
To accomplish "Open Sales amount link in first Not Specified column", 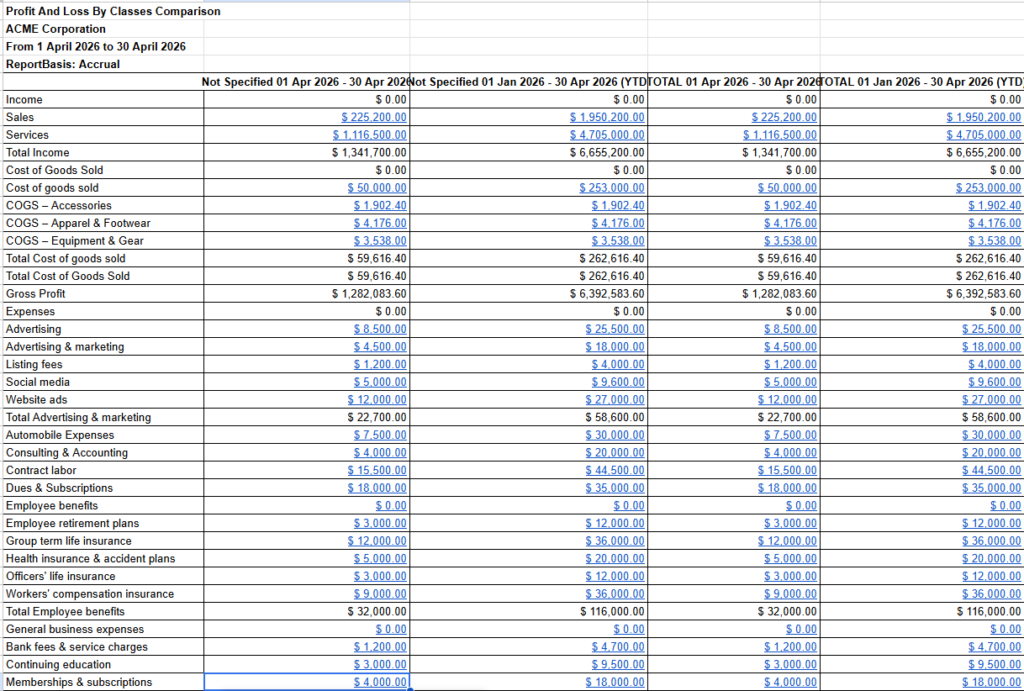I will coord(374,117).
